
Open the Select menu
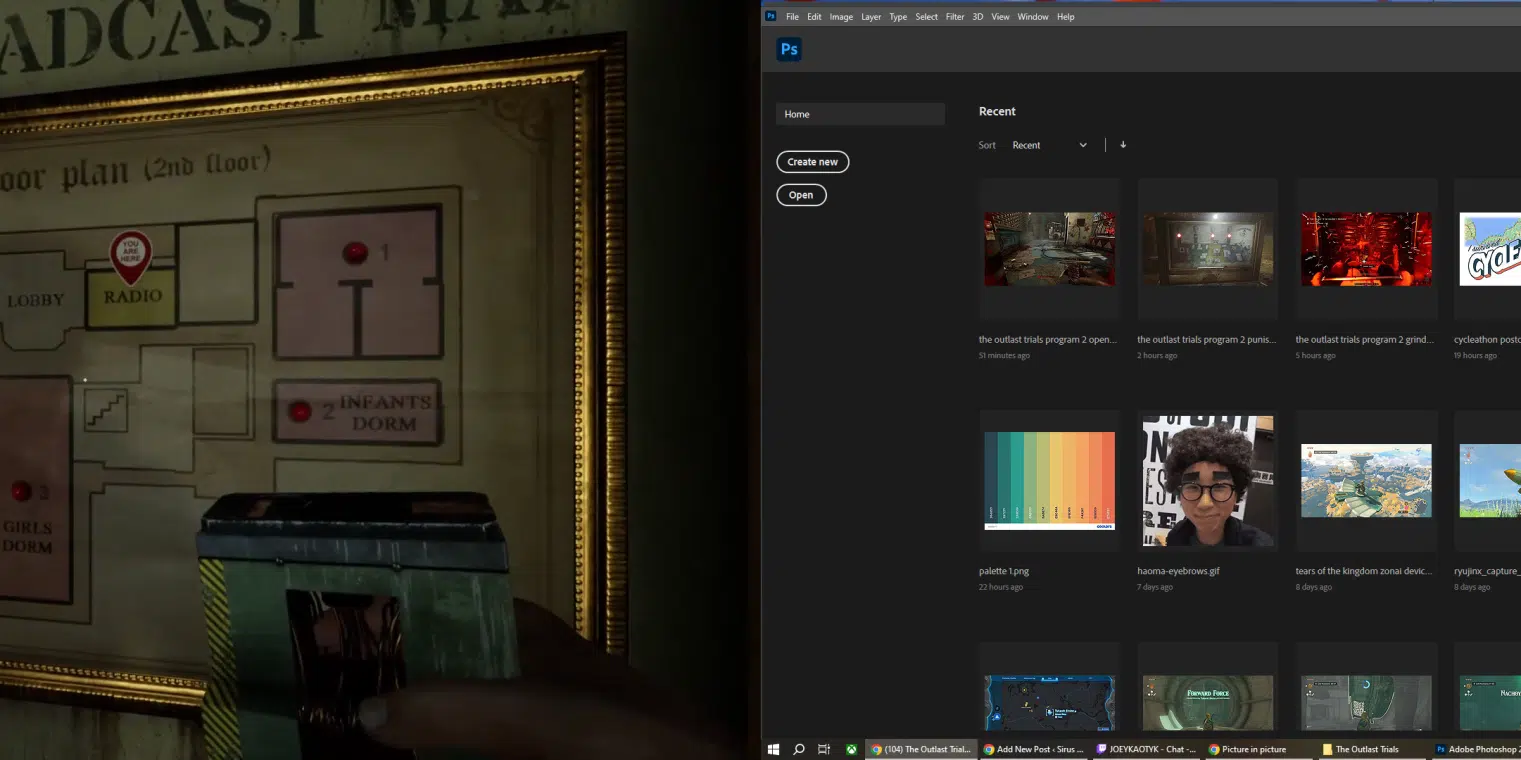point(927,17)
